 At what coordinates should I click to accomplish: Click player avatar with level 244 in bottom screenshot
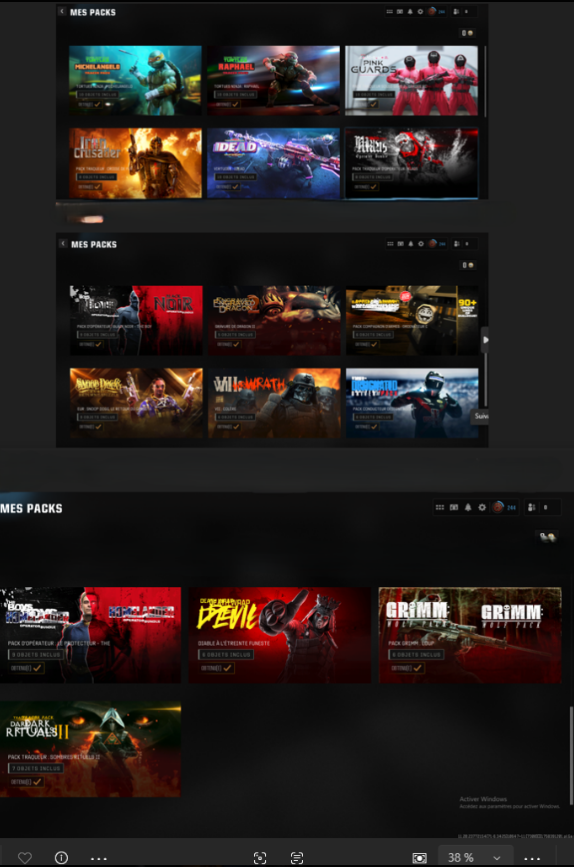pos(498,507)
